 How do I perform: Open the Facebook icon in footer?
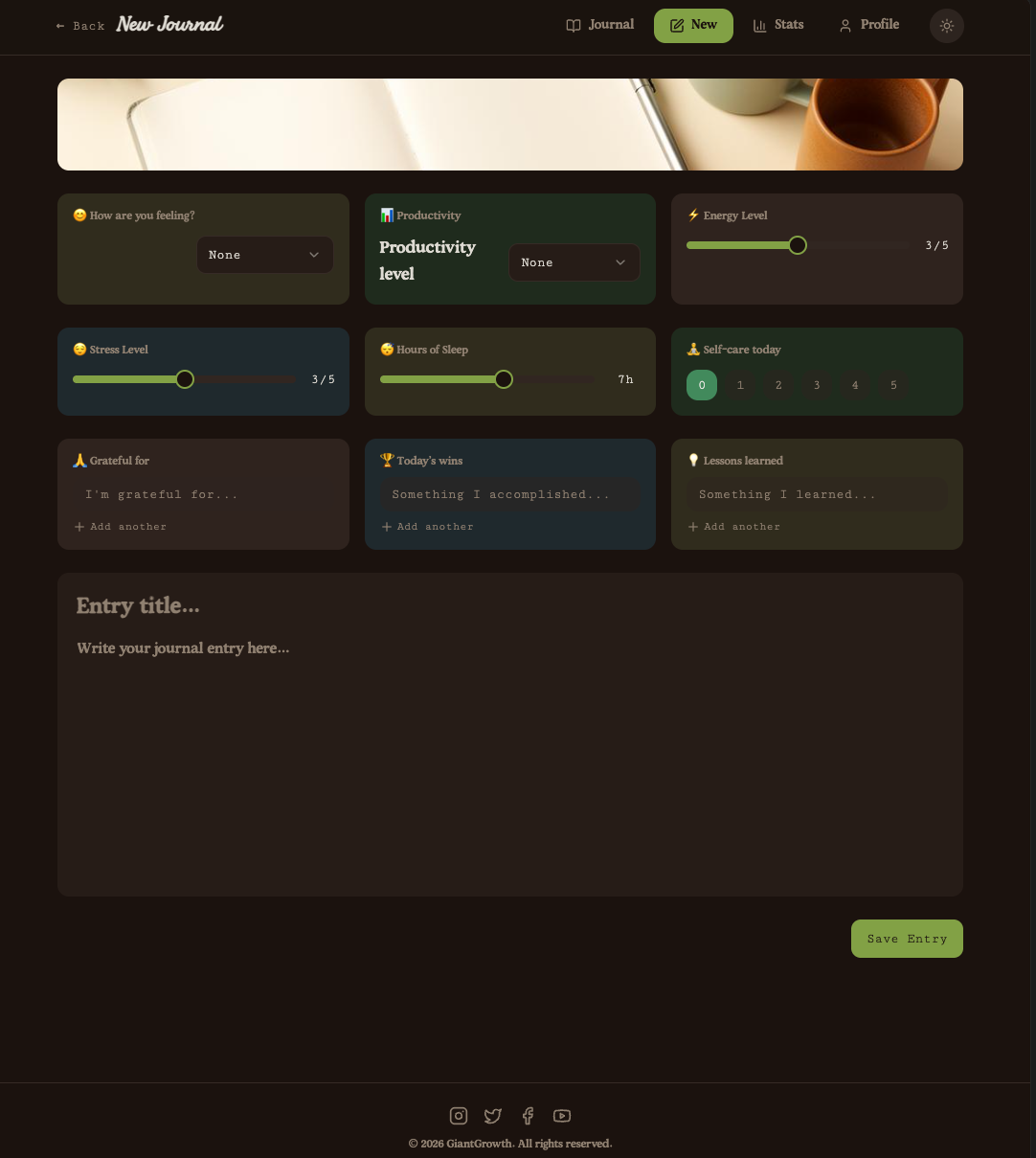528,1116
